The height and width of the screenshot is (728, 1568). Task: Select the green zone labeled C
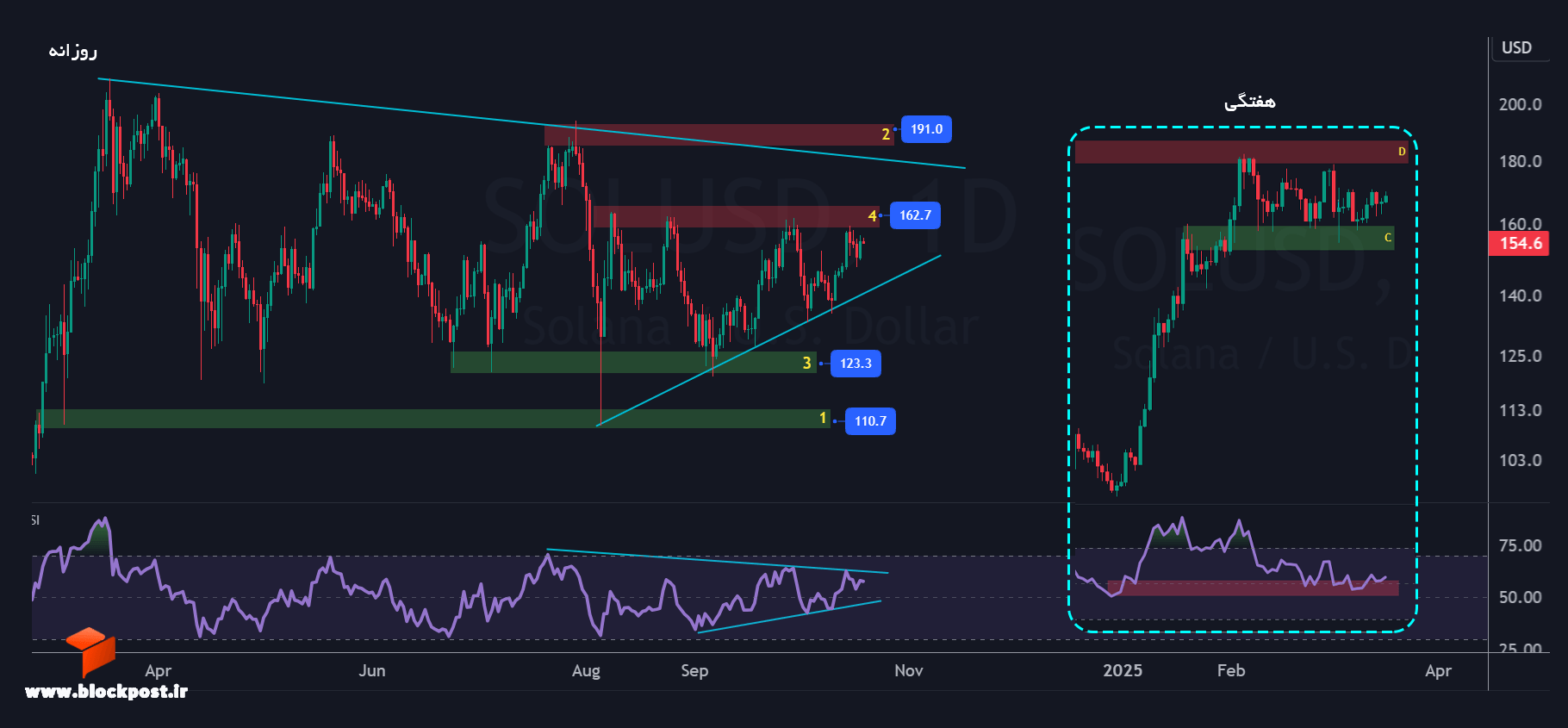point(1290,238)
